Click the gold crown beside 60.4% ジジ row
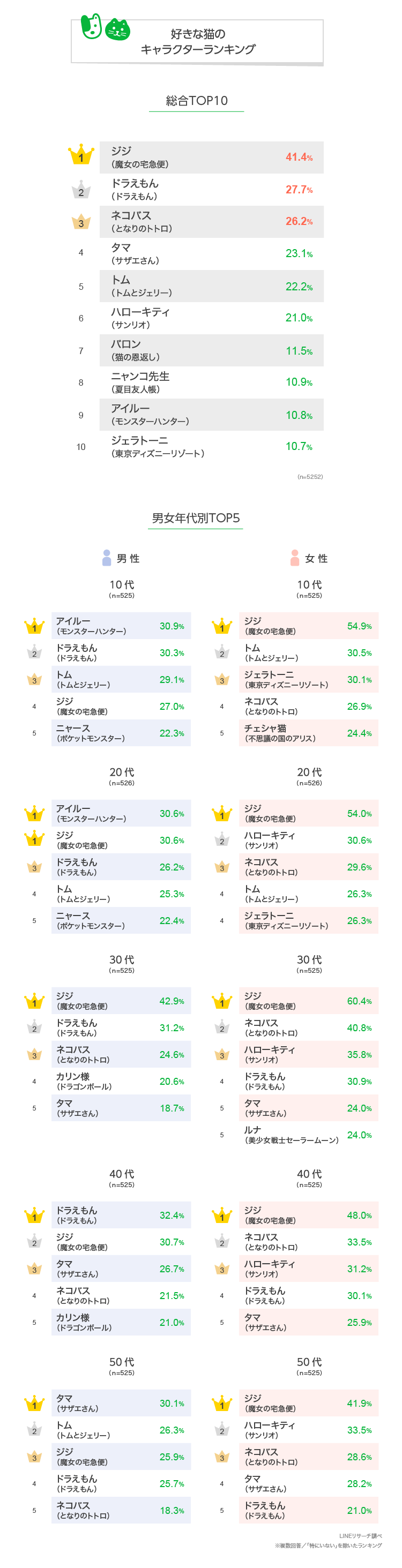The width and height of the screenshot is (402, 1568). pos(222,1001)
